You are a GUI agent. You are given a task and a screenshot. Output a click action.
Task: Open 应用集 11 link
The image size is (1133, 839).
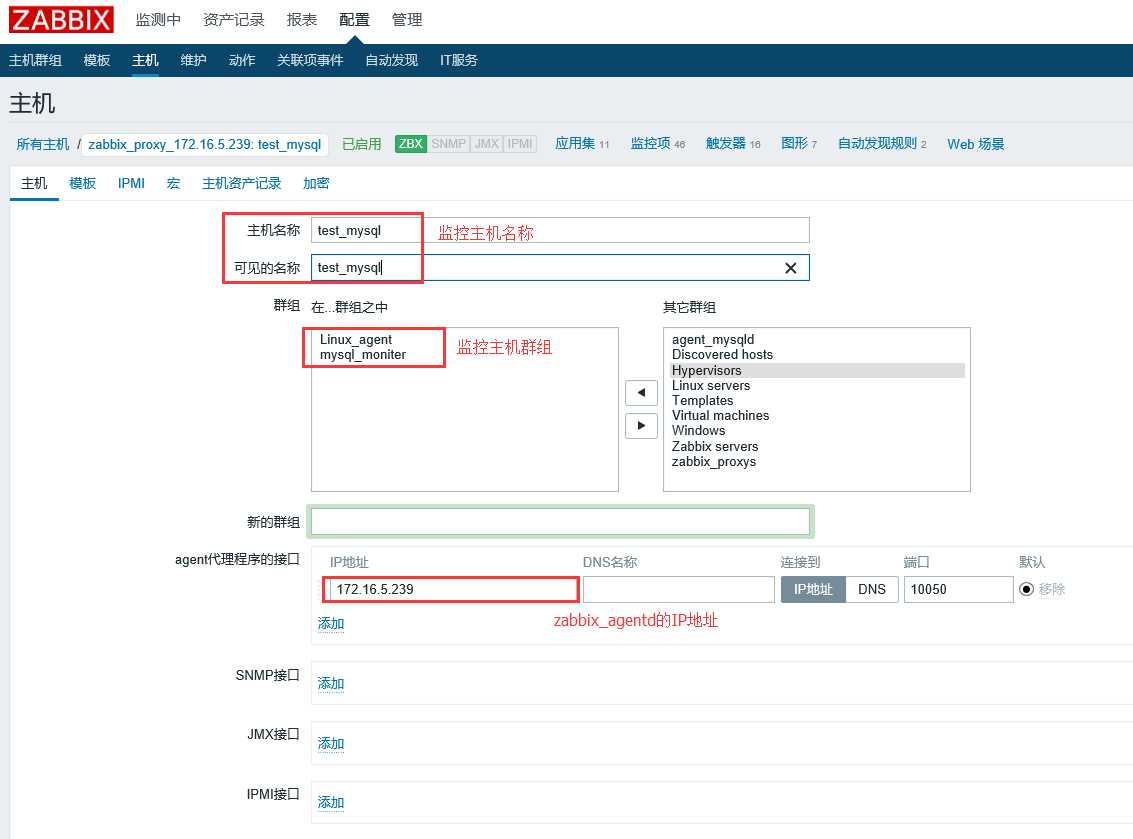pyautogui.click(x=582, y=144)
